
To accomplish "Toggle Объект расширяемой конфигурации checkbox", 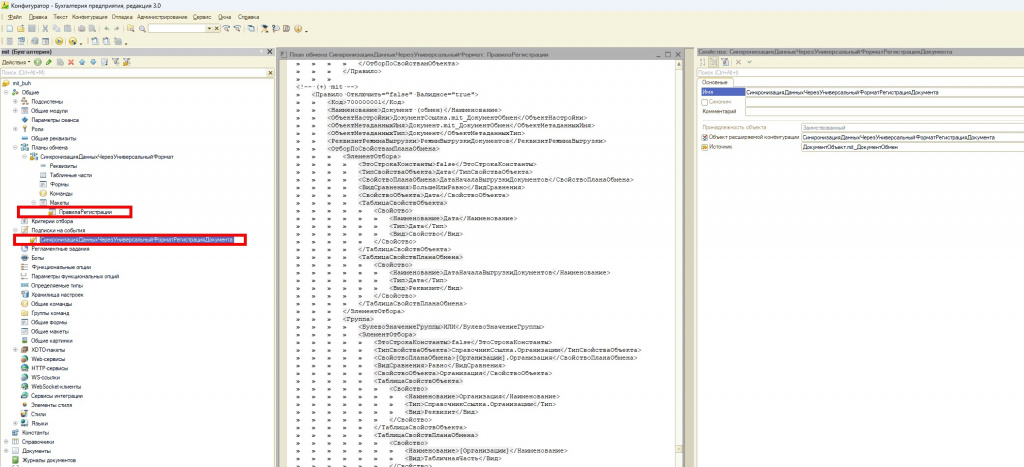I will coord(704,137).
